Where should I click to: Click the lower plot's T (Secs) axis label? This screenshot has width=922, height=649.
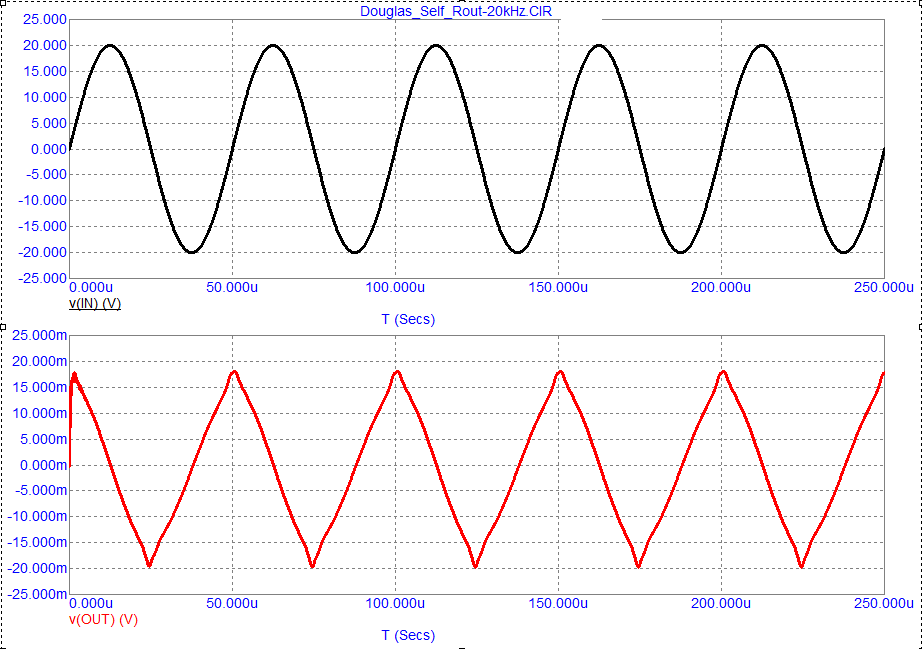[x=408, y=635]
